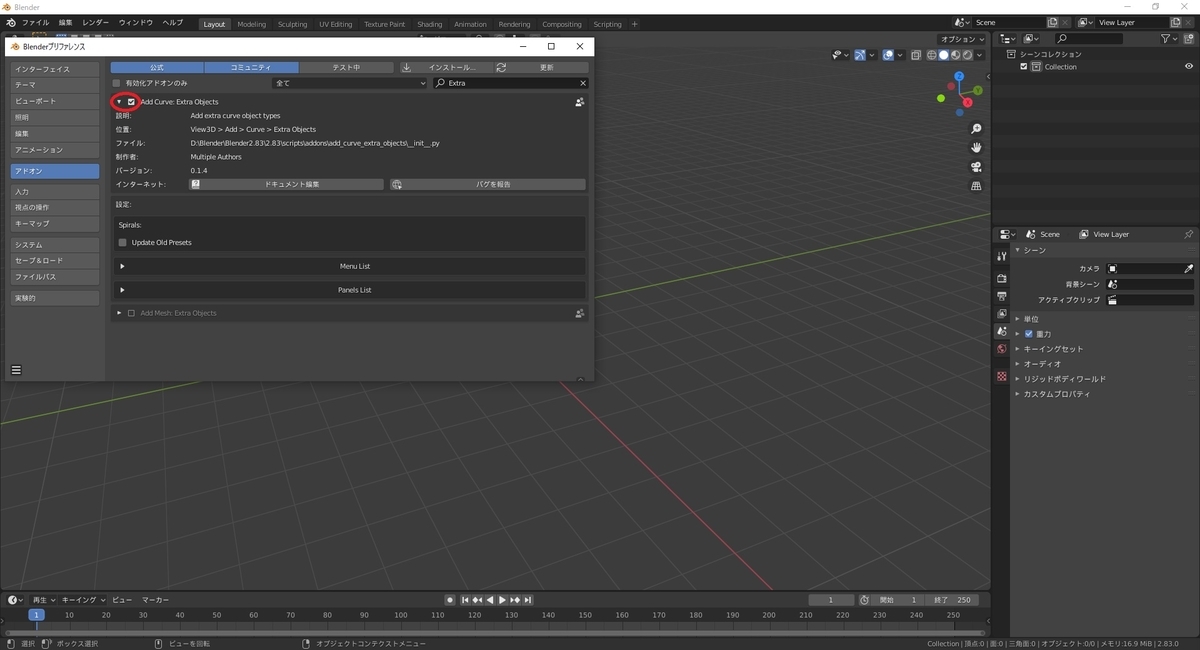Image resolution: width=1200 pixels, height=650 pixels.
Task: Click the バグを報告 button
Action: tap(488, 184)
